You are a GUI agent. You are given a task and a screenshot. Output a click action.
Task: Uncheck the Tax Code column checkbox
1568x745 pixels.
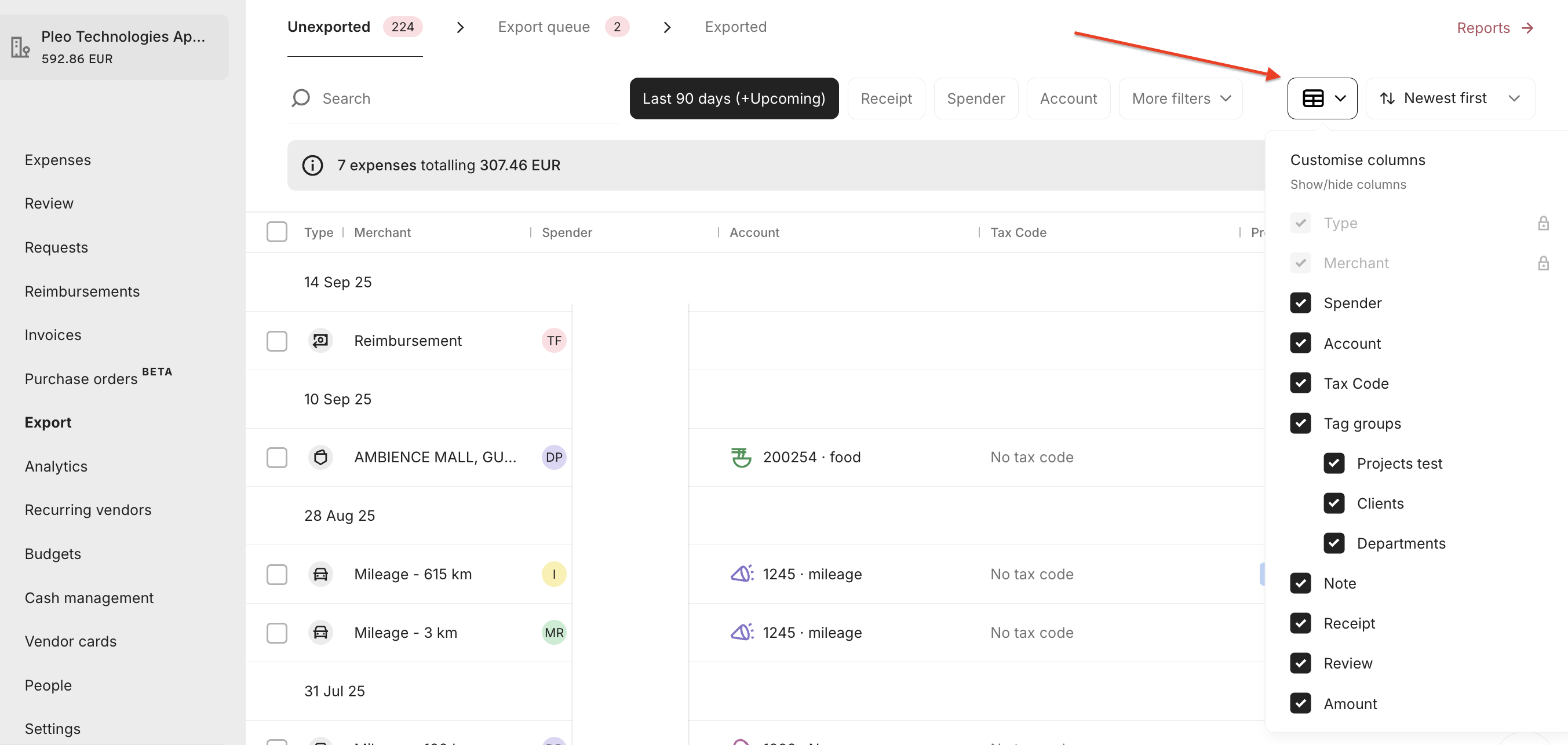1300,383
